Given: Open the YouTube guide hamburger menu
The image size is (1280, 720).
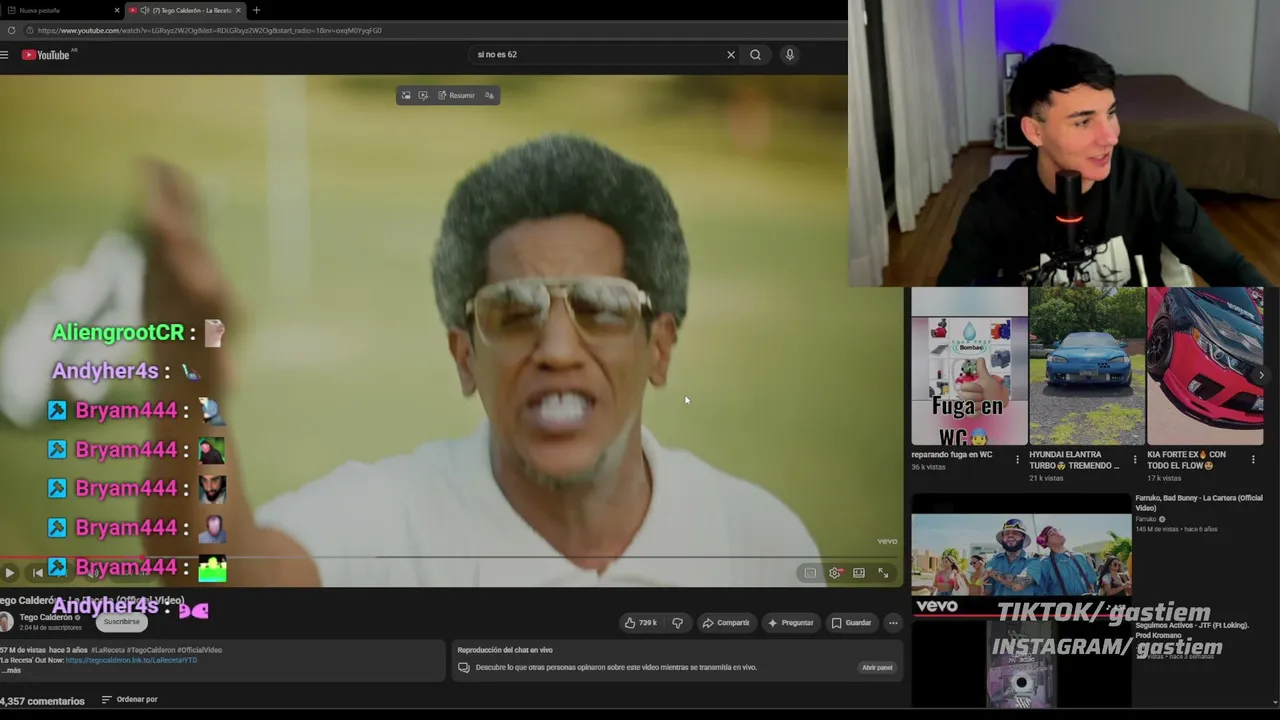Looking at the screenshot, I should tap(5, 55).
